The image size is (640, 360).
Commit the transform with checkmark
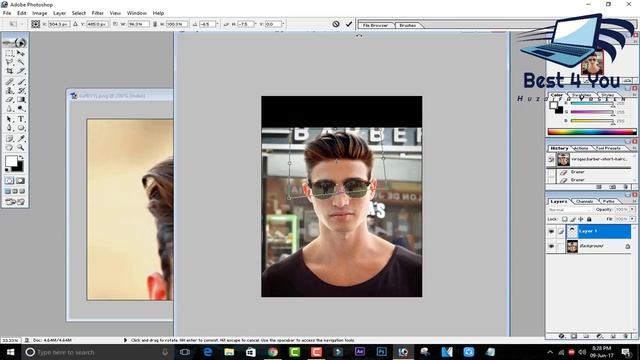tap(349, 24)
